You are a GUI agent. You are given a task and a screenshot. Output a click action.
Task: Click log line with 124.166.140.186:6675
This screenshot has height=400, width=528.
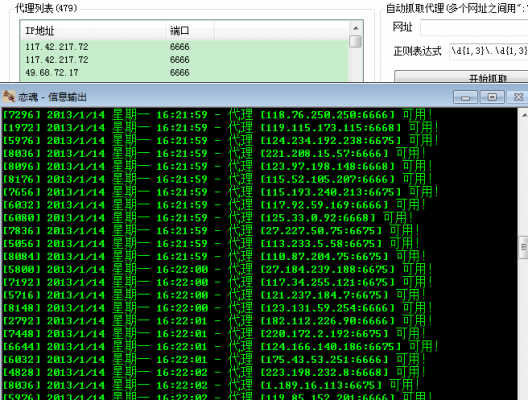click(x=221, y=346)
